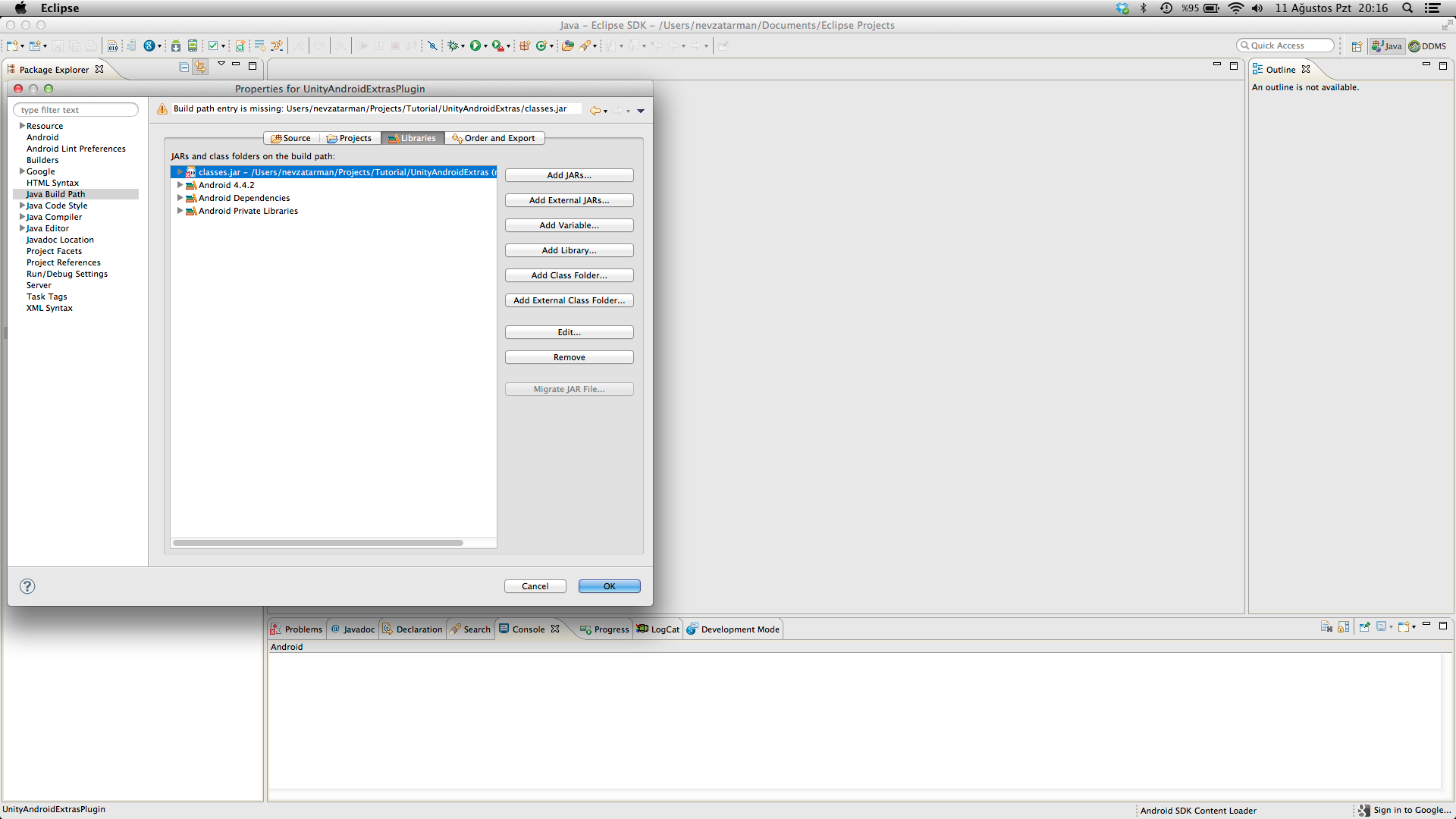Click Collapse All icon in Package Explorer
This screenshot has height=819, width=1456.
(x=184, y=67)
